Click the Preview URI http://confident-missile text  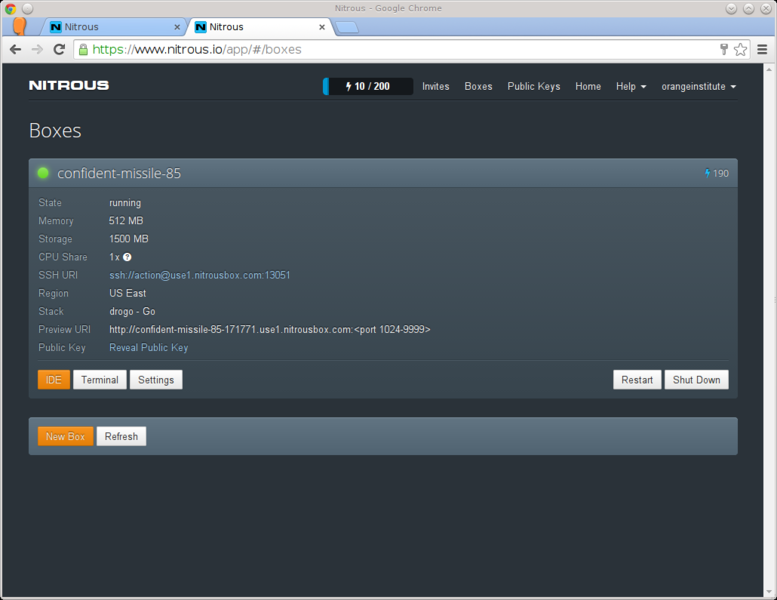(x=270, y=329)
